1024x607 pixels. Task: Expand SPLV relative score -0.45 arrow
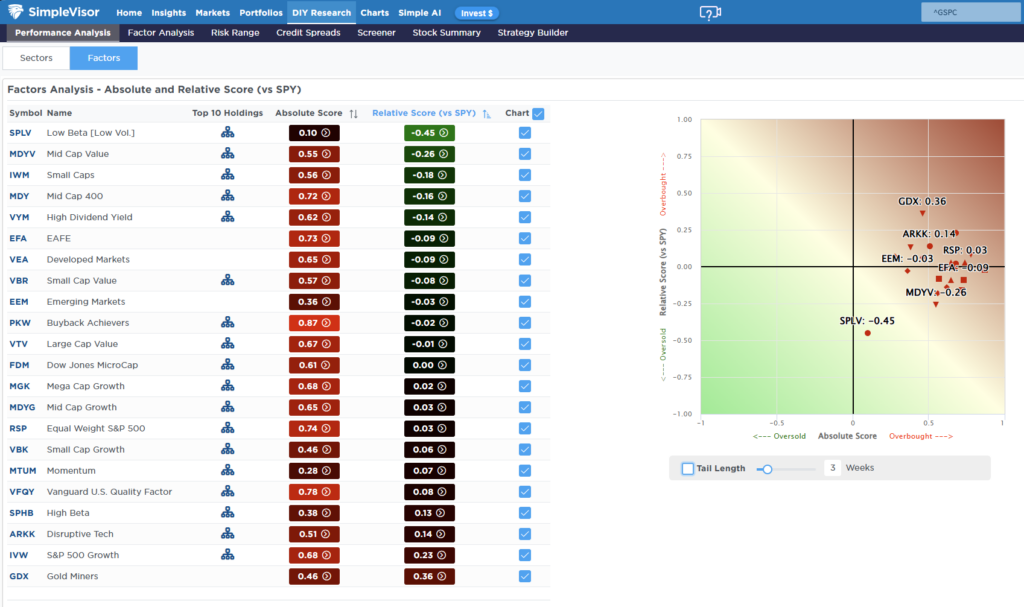[x=444, y=133]
